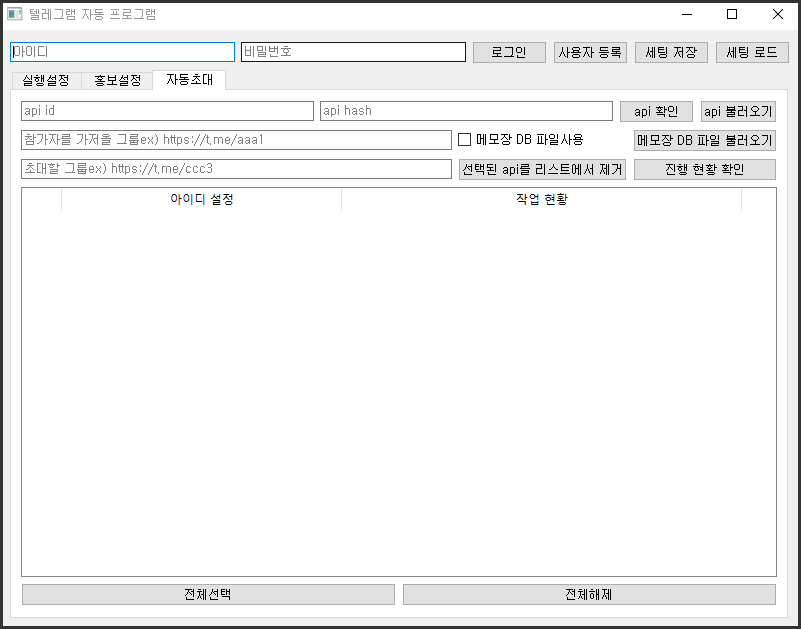Open 진행 현황 확인 button
Viewport: 801px width, 629px height.
click(x=704, y=170)
